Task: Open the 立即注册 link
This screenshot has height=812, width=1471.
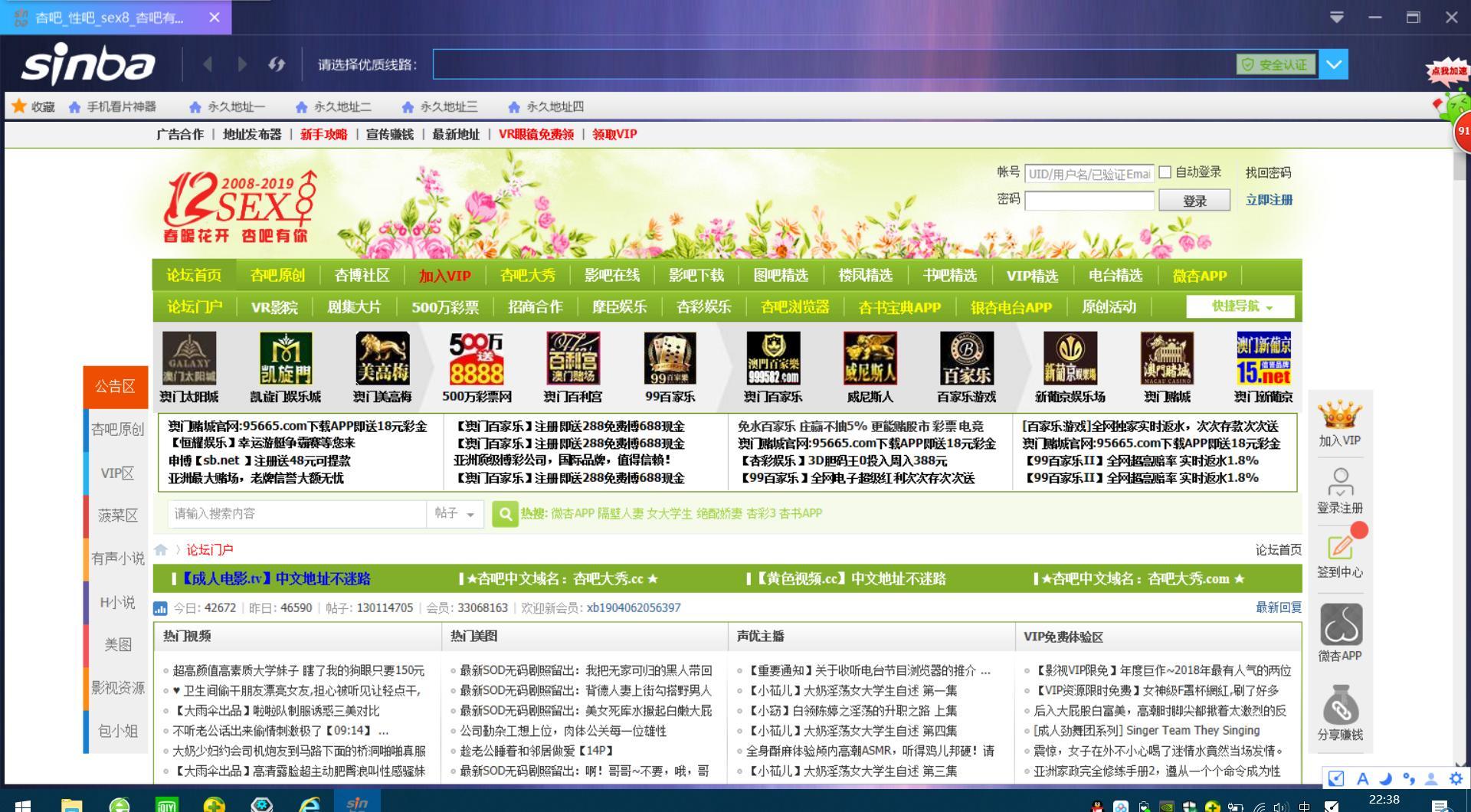Action: pos(1269,200)
